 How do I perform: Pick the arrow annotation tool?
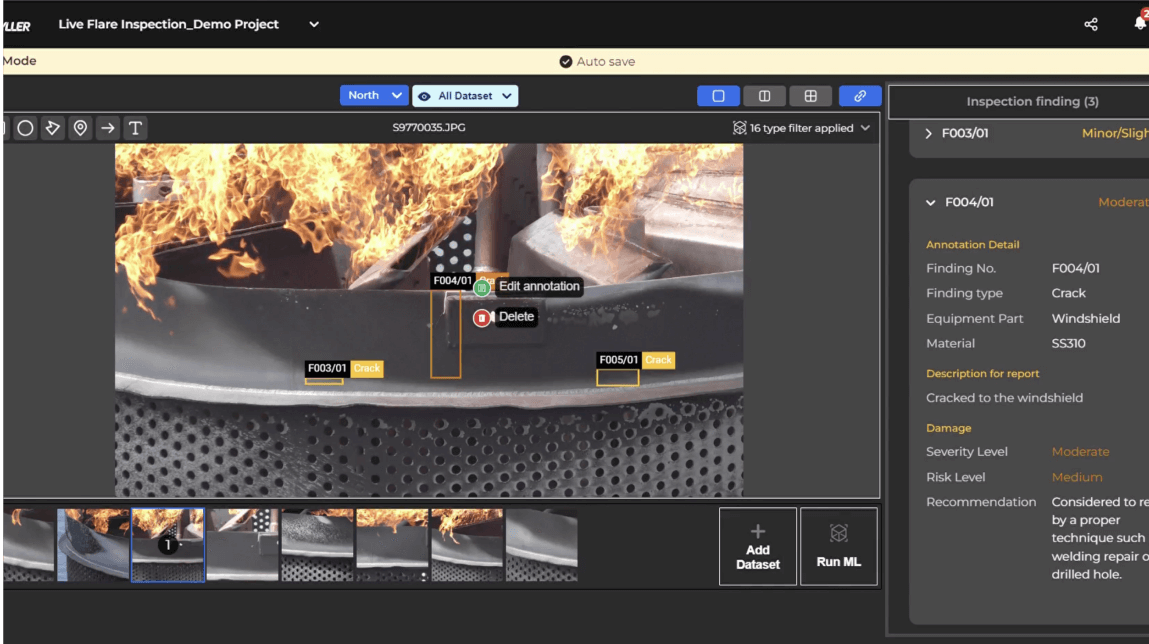[x=108, y=128]
